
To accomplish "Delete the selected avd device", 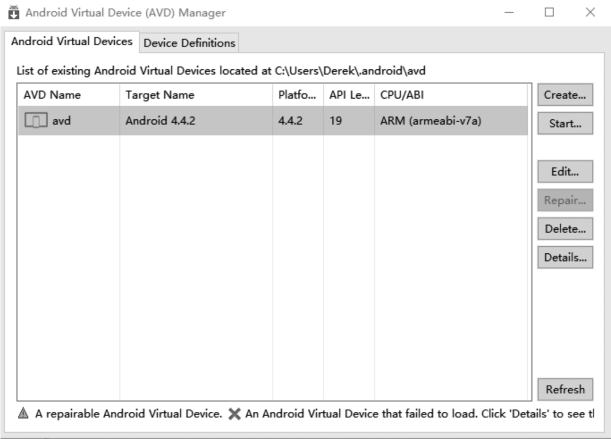I will (x=565, y=229).
